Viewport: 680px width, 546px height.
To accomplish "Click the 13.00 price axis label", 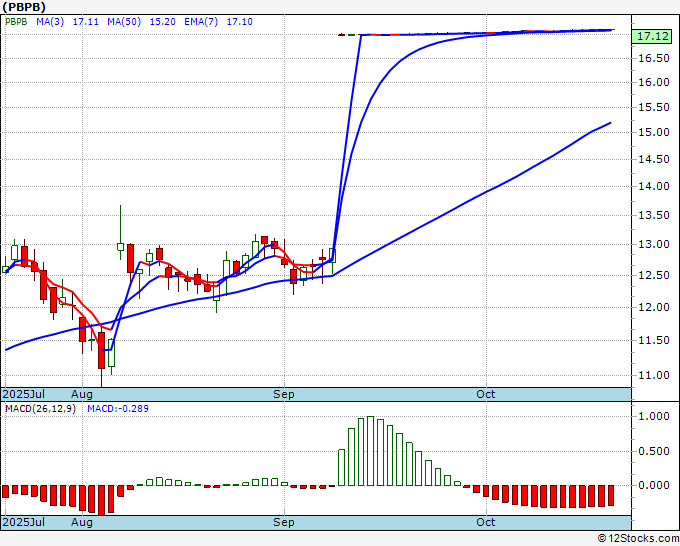I will coord(654,245).
